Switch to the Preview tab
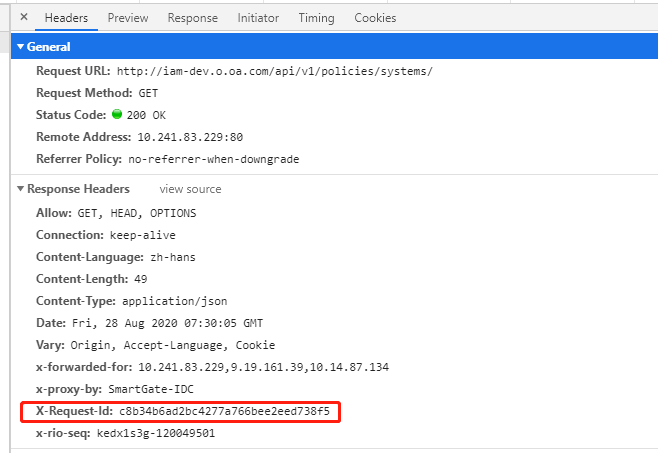Screen dimensions: 658x453 tap(128, 18)
